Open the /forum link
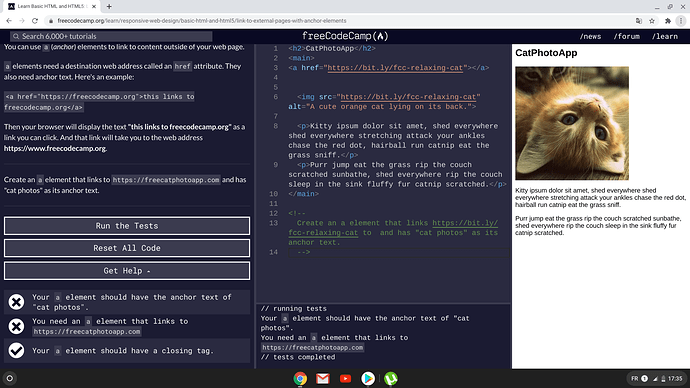 pyautogui.click(x=627, y=37)
